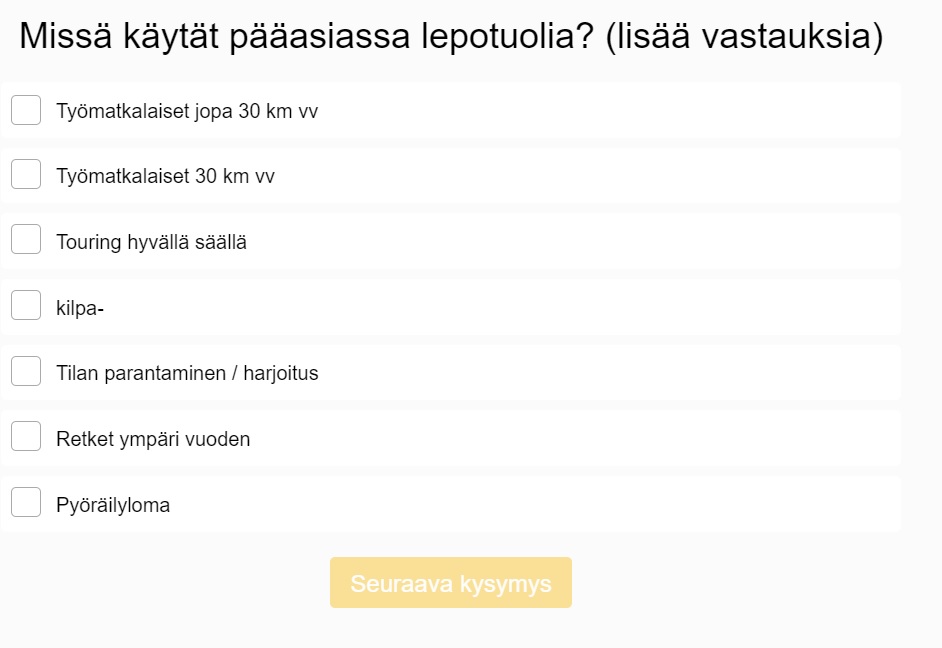The width and height of the screenshot is (942, 648).
Task: Mark the 'Retket ympäri vuoden' checkbox
Action: [26, 438]
